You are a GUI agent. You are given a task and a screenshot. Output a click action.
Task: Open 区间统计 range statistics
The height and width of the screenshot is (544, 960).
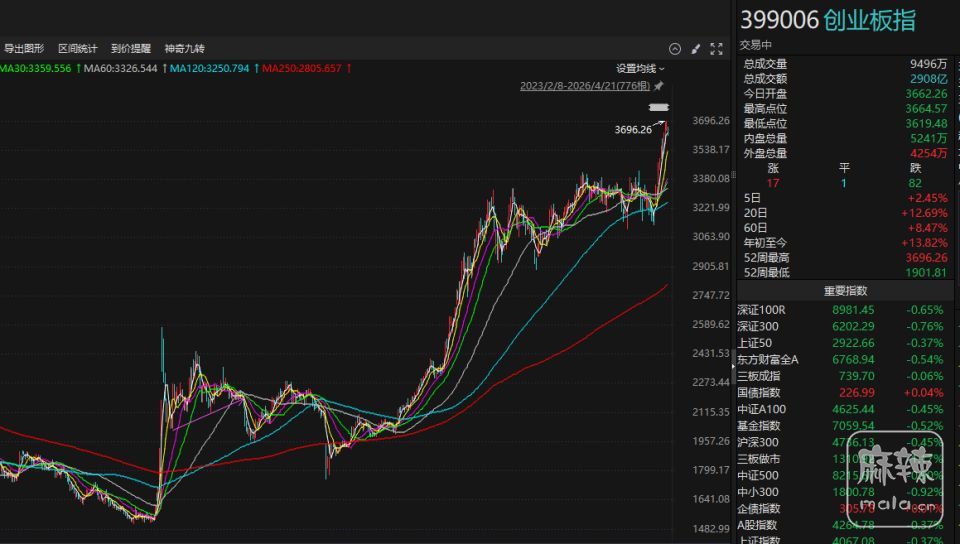78,48
